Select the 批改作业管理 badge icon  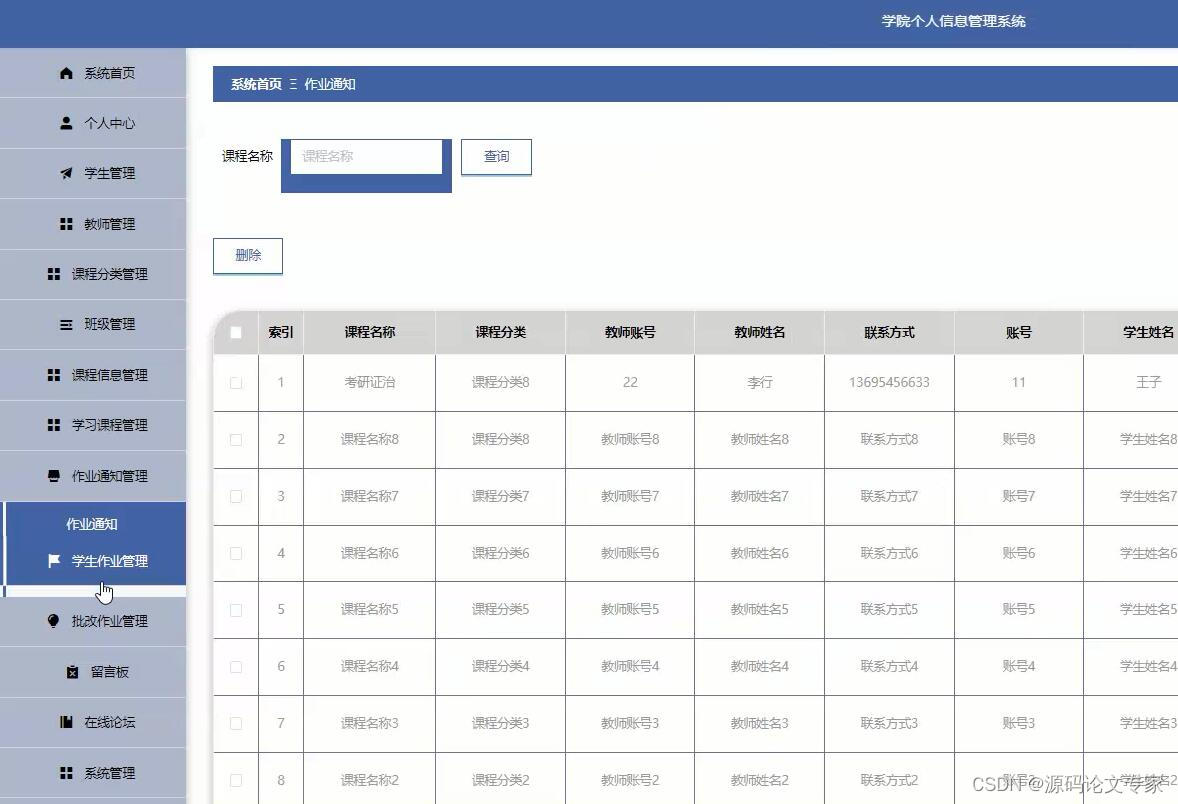coord(54,620)
